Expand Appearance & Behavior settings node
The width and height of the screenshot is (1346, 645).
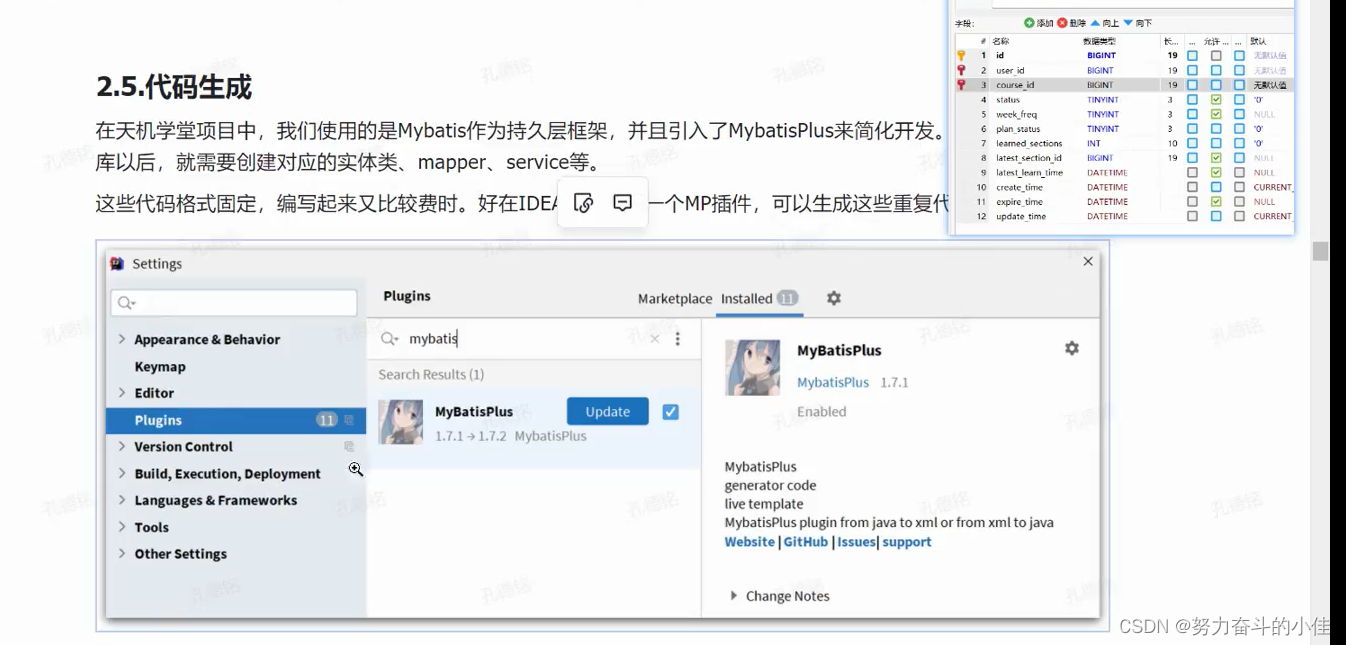(x=122, y=339)
